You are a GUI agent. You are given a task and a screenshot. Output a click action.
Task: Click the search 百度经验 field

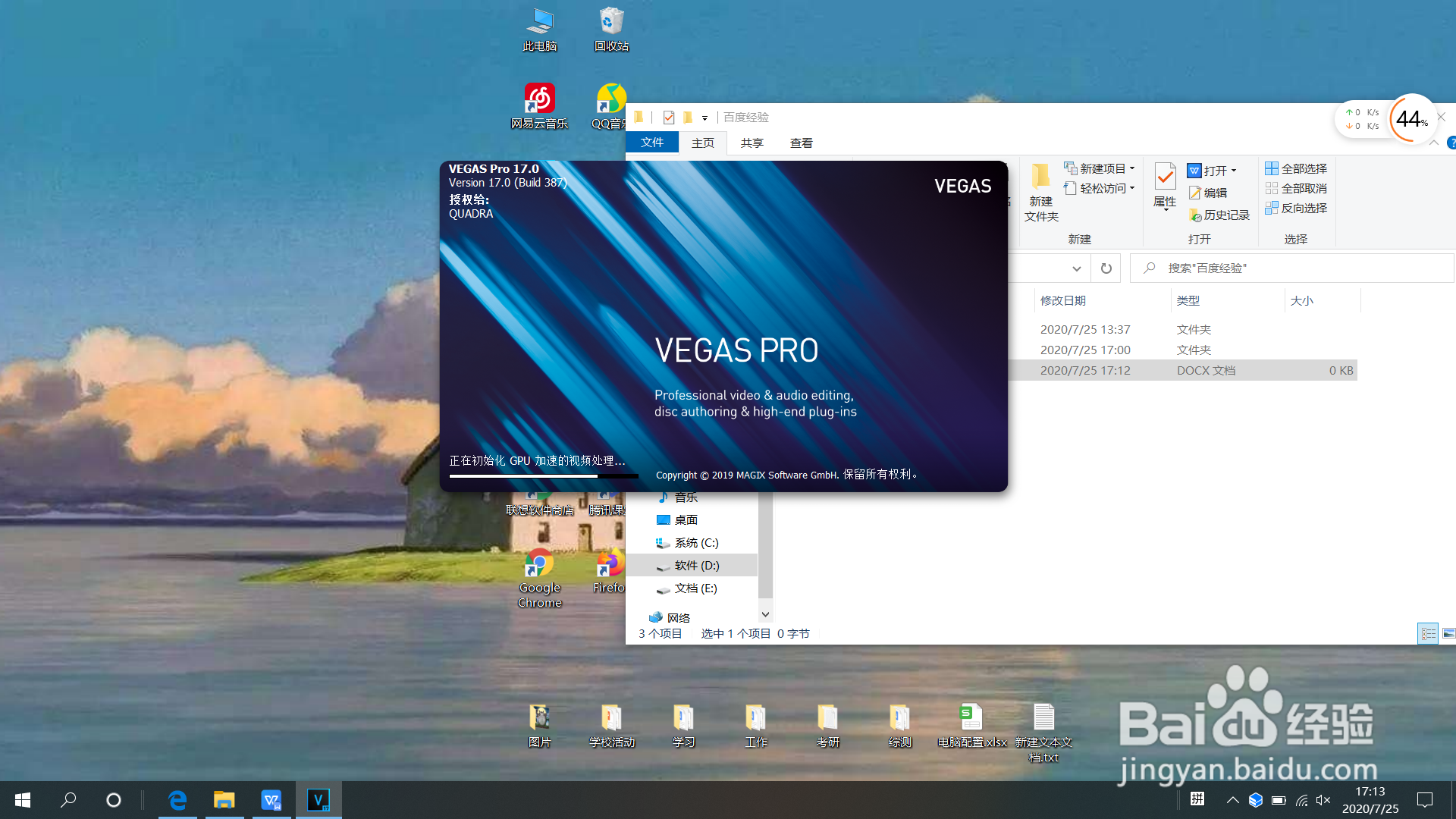point(1292,268)
